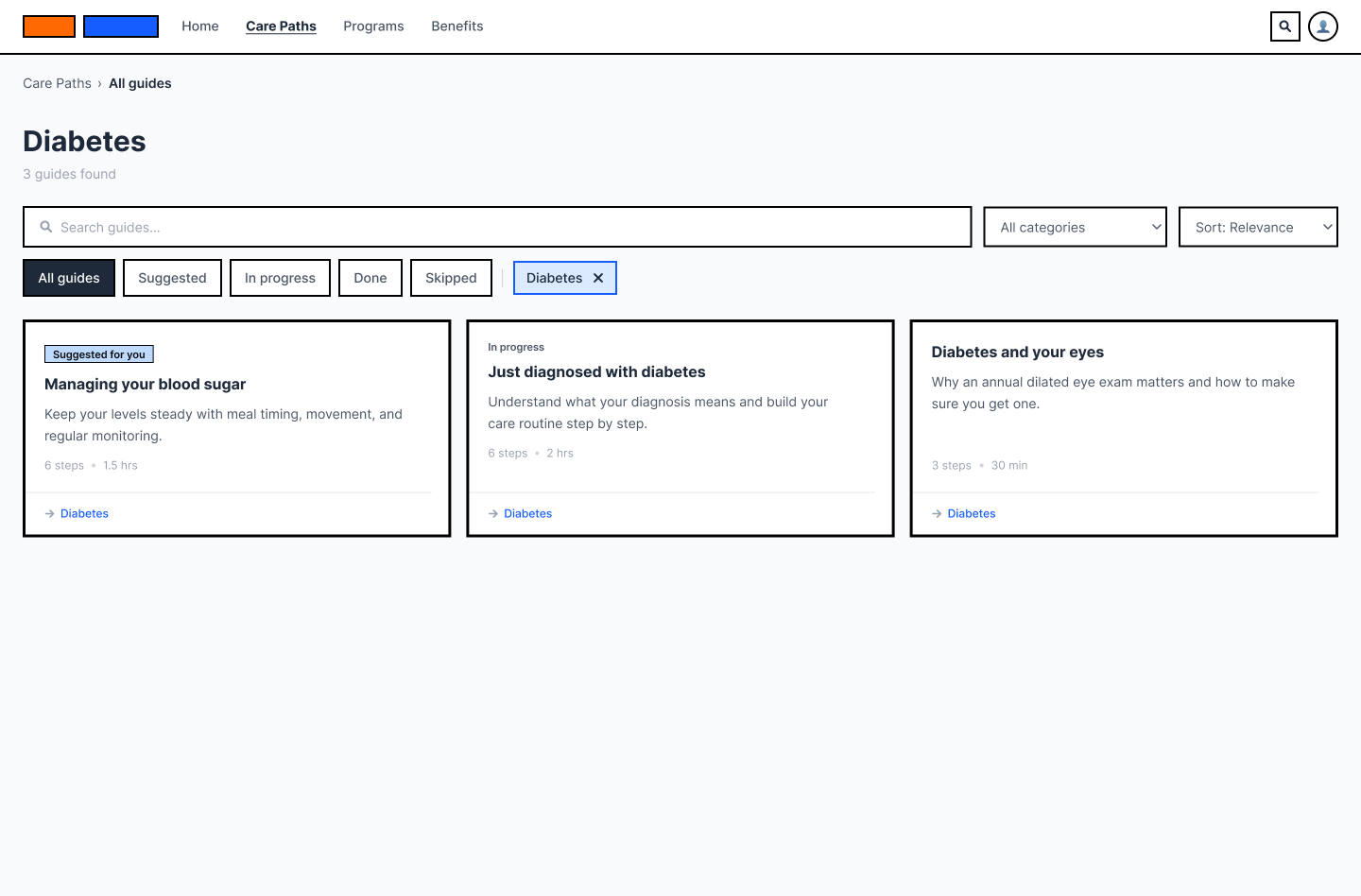Click Diabetes tag under Diabetes and your eyes

[x=972, y=513]
